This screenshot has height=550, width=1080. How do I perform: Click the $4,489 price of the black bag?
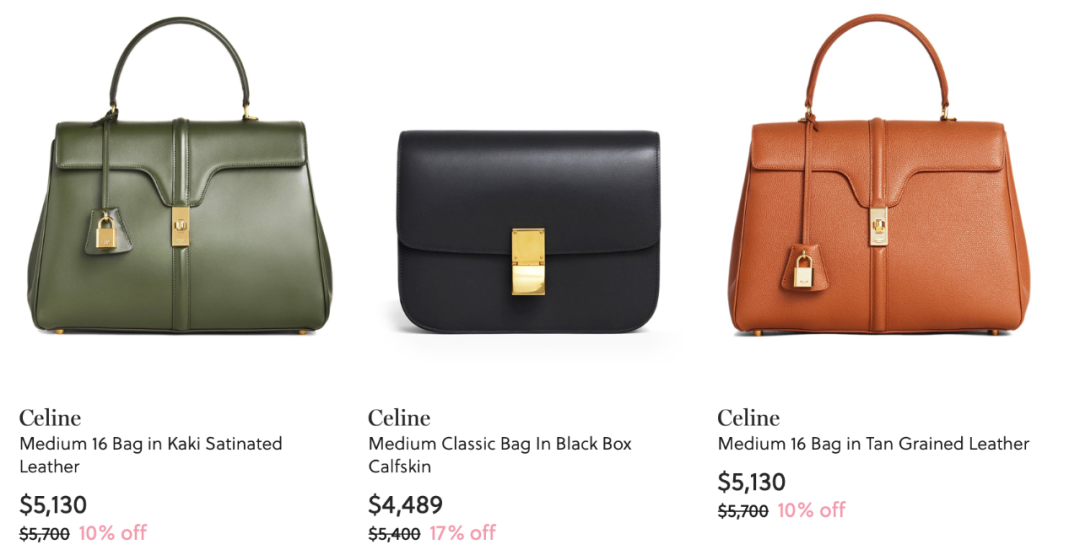click(x=405, y=505)
